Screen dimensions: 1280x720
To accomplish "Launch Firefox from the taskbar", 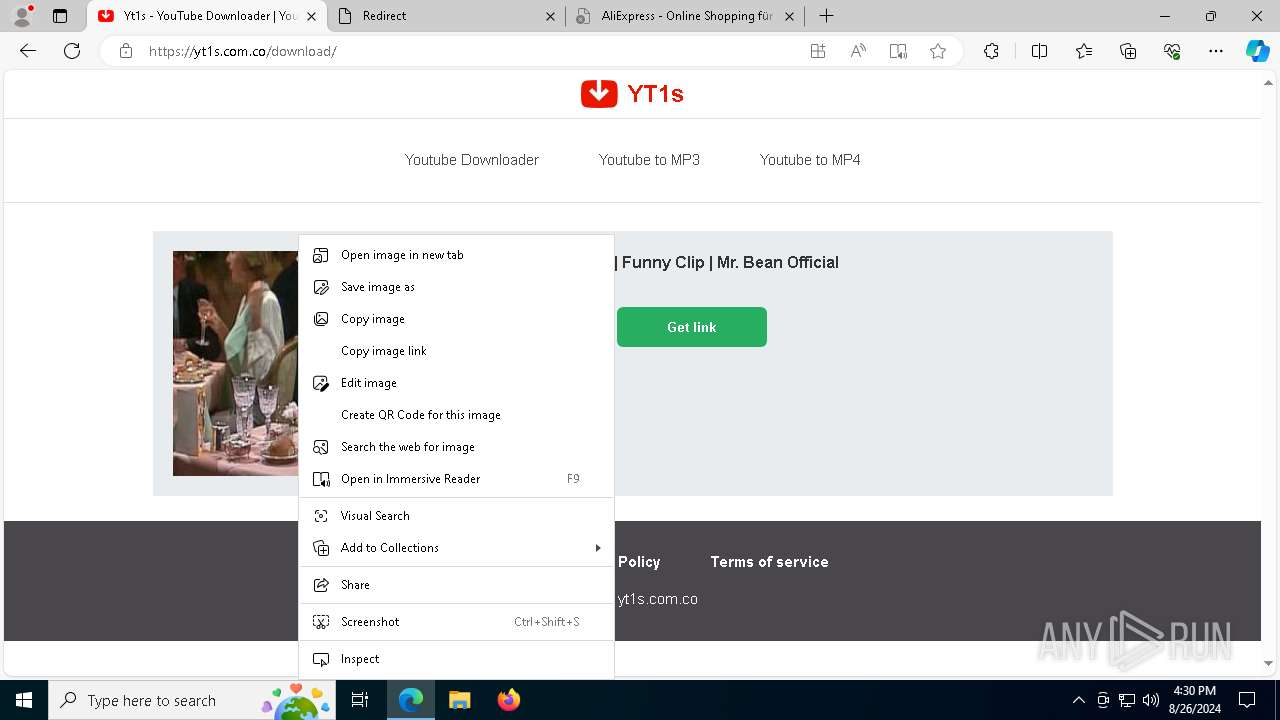I will coord(508,700).
